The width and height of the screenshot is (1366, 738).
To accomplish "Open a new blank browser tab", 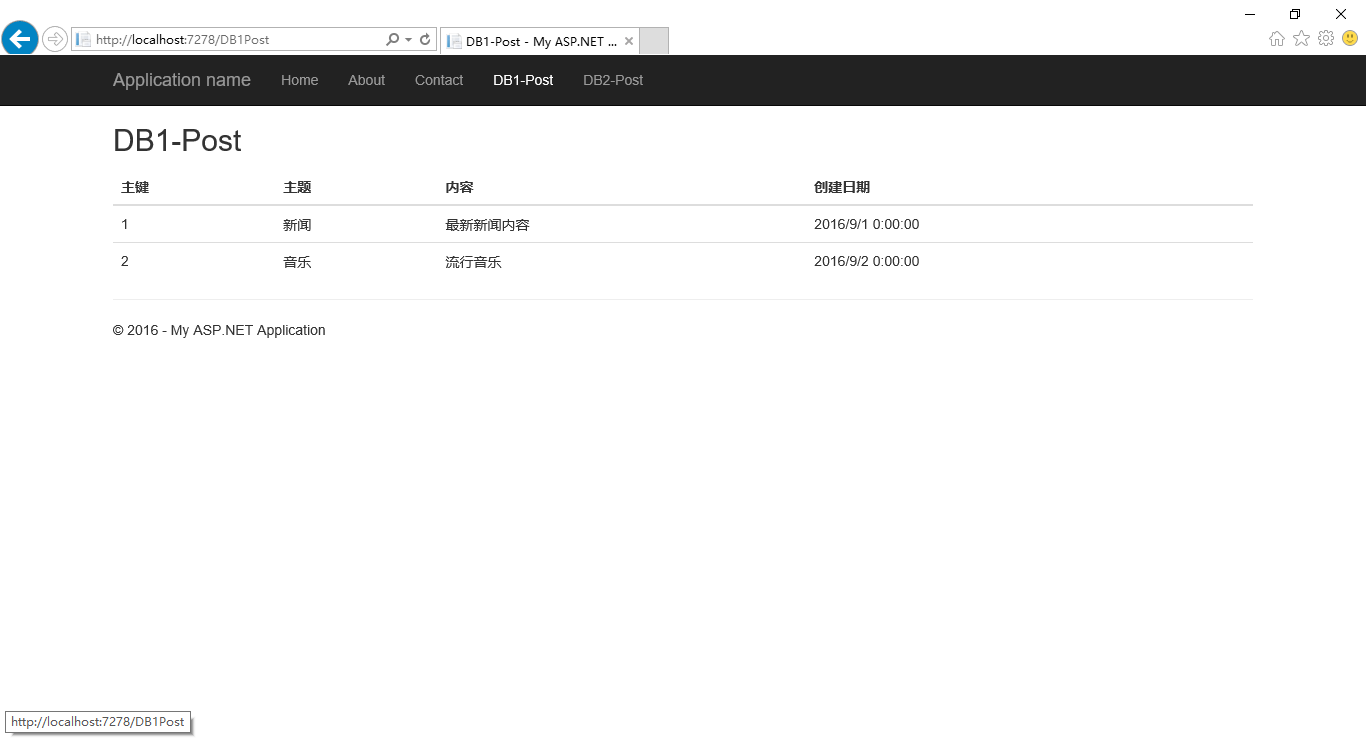I will click(x=654, y=41).
